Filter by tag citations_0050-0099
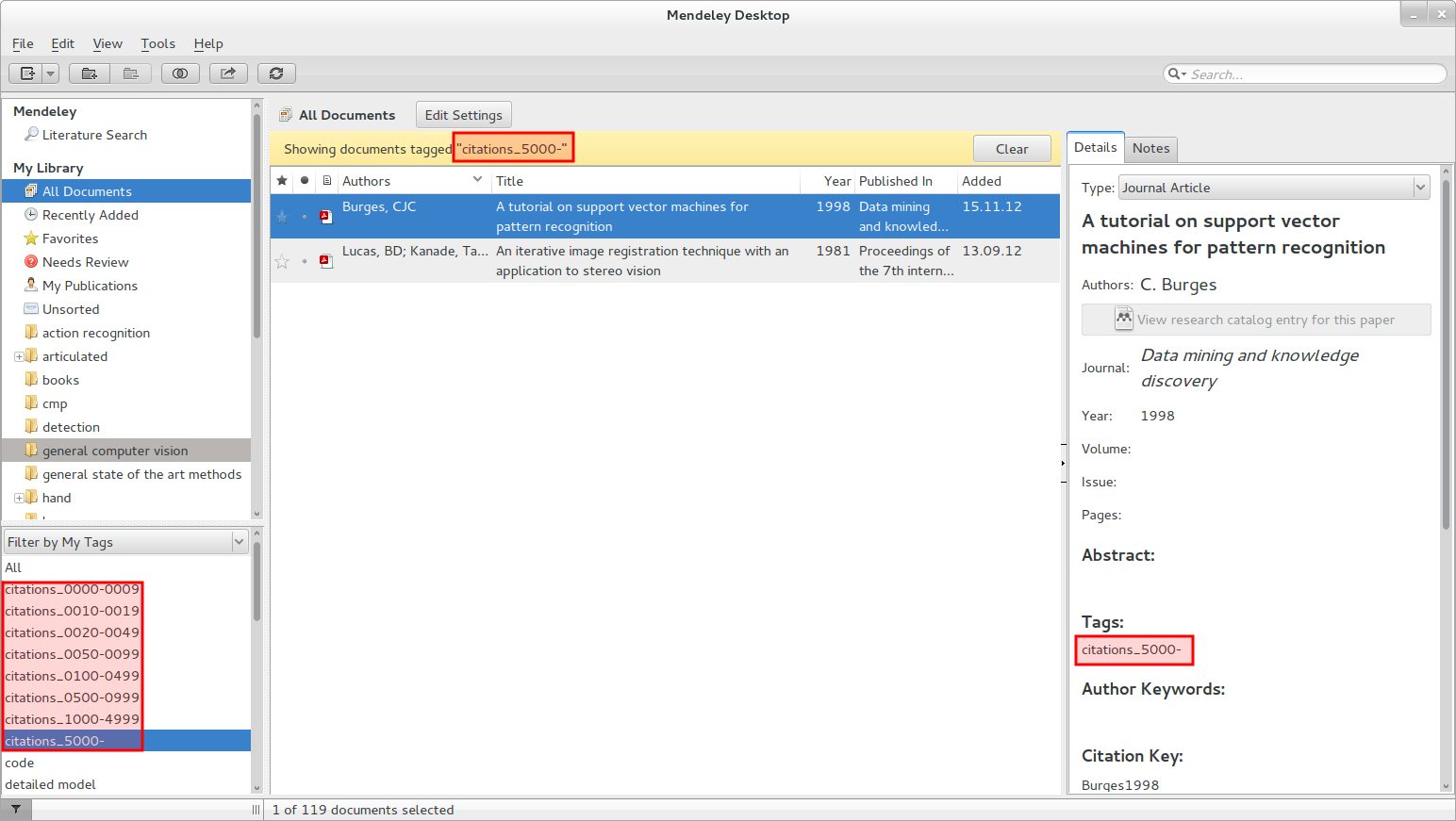1456x821 pixels. (x=72, y=654)
